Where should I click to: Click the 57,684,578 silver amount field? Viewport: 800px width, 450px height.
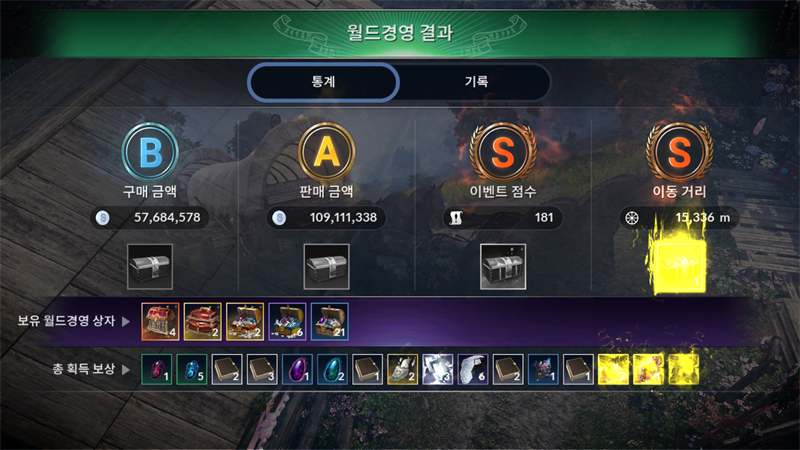click(x=150, y=218)
